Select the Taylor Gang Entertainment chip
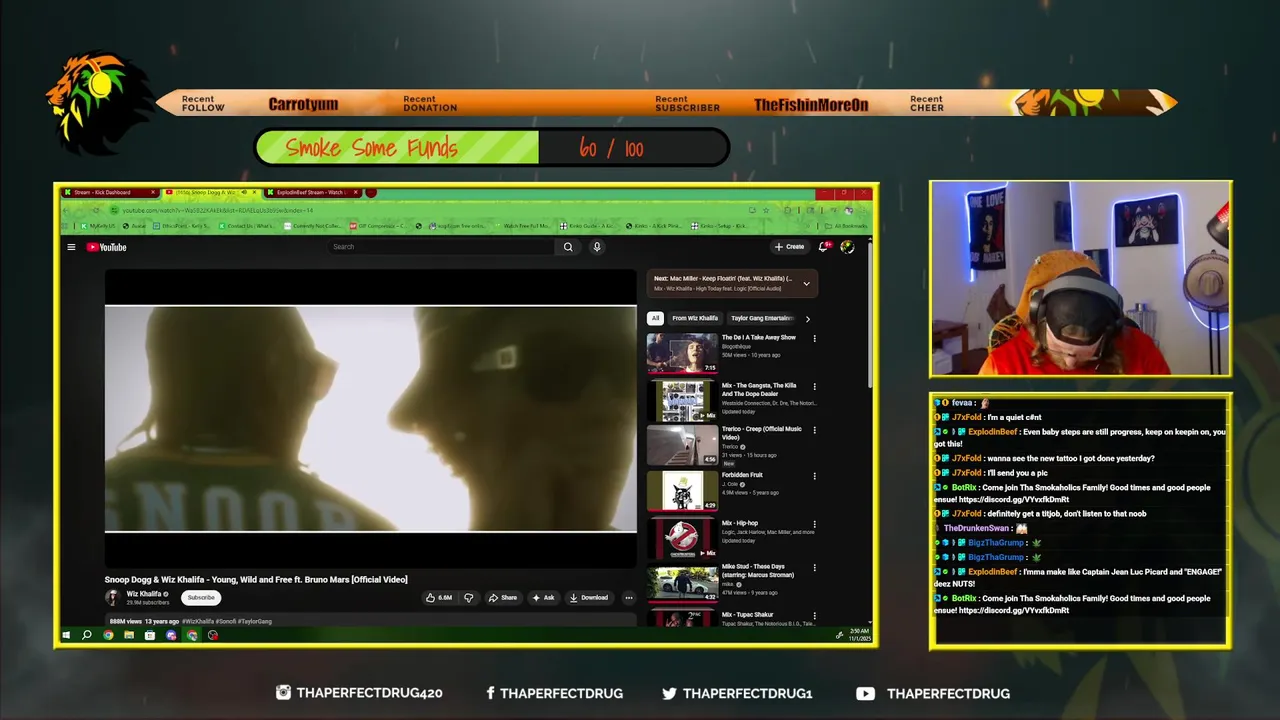 pyautogui.click(x=762, y=319)
